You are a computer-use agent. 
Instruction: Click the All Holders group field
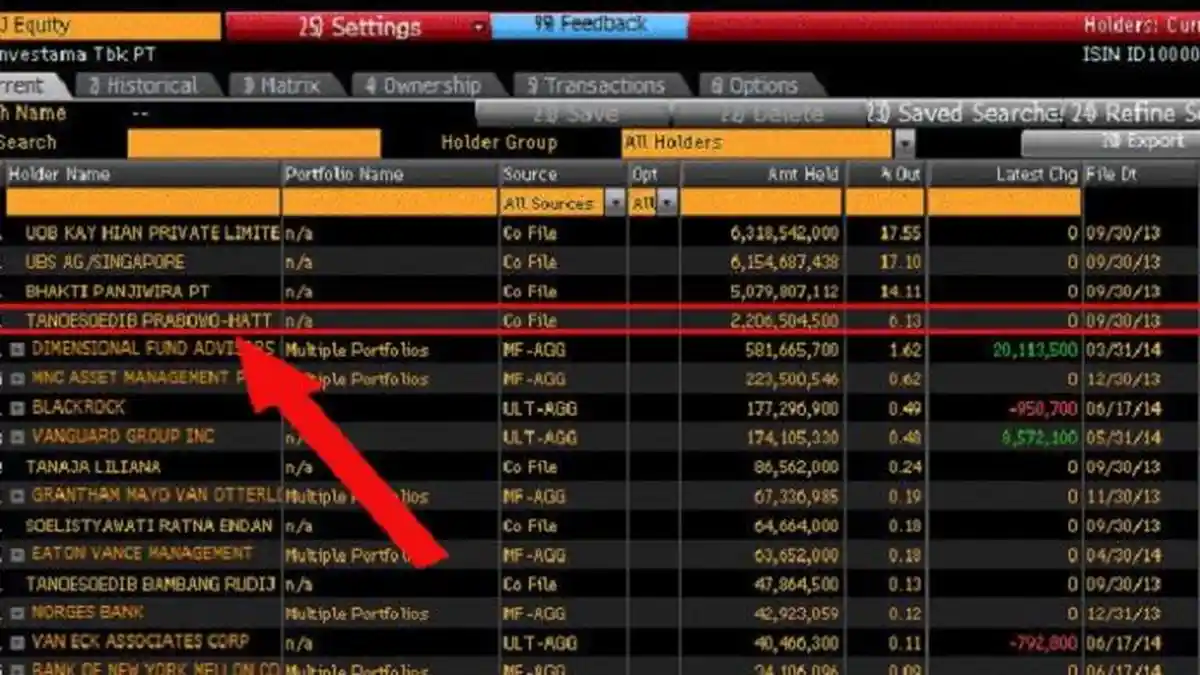click(x=757, y=143)
